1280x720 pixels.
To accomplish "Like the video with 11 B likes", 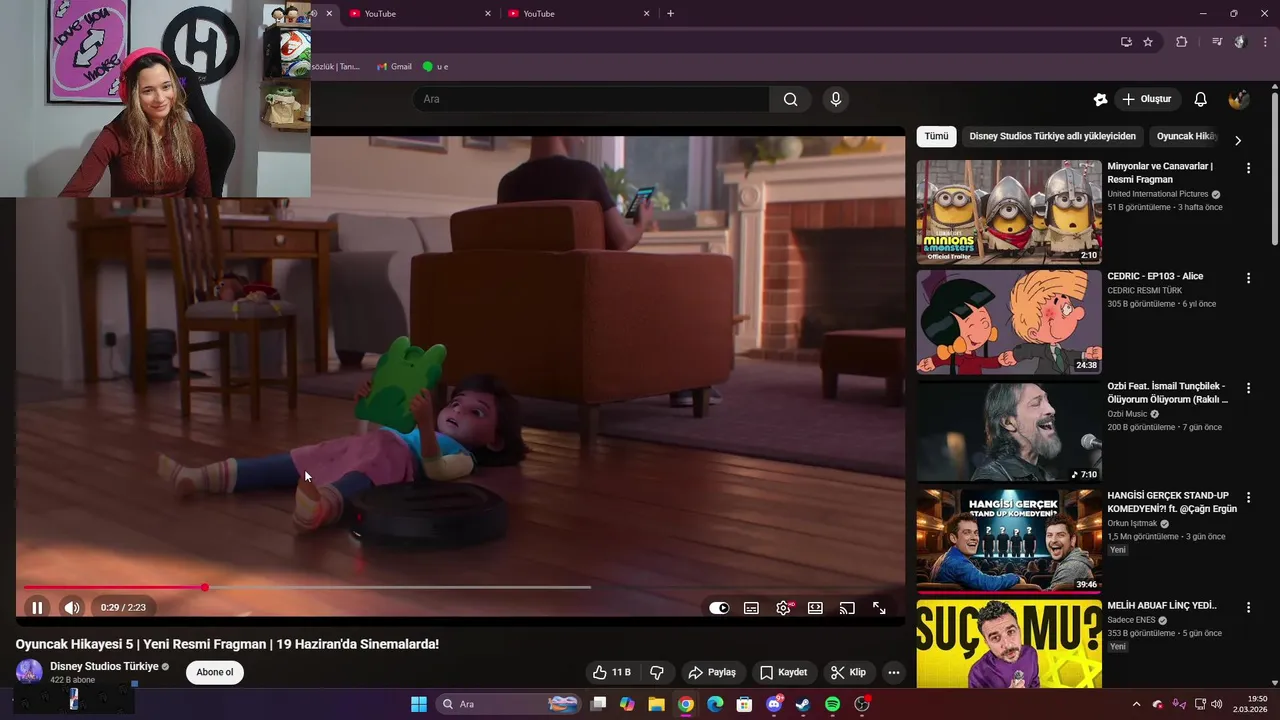I will (611, 672).
